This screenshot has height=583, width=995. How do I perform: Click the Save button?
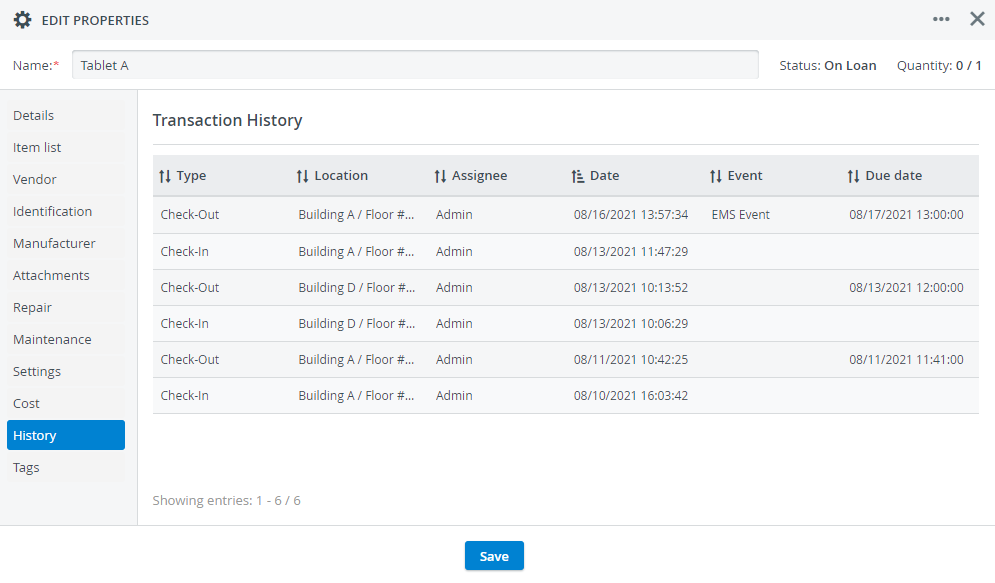pyautogui.click(x=494, y=556)
